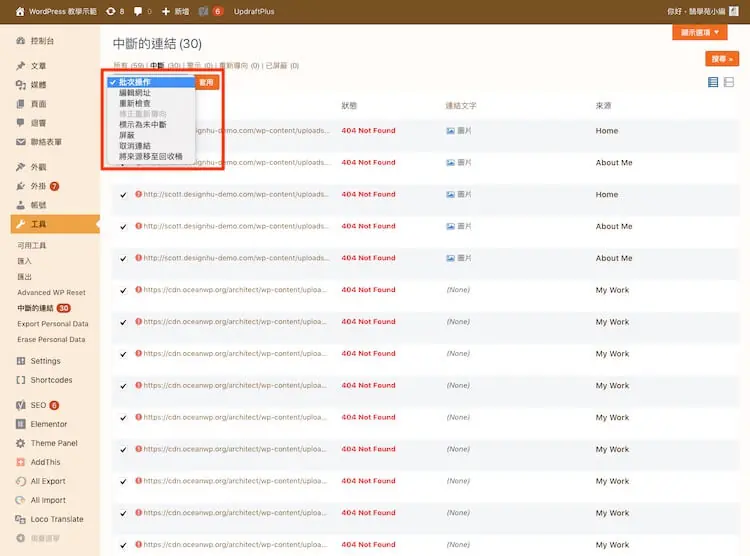Choose 編輯網址 from the bulk actions list

pos(151,93)
